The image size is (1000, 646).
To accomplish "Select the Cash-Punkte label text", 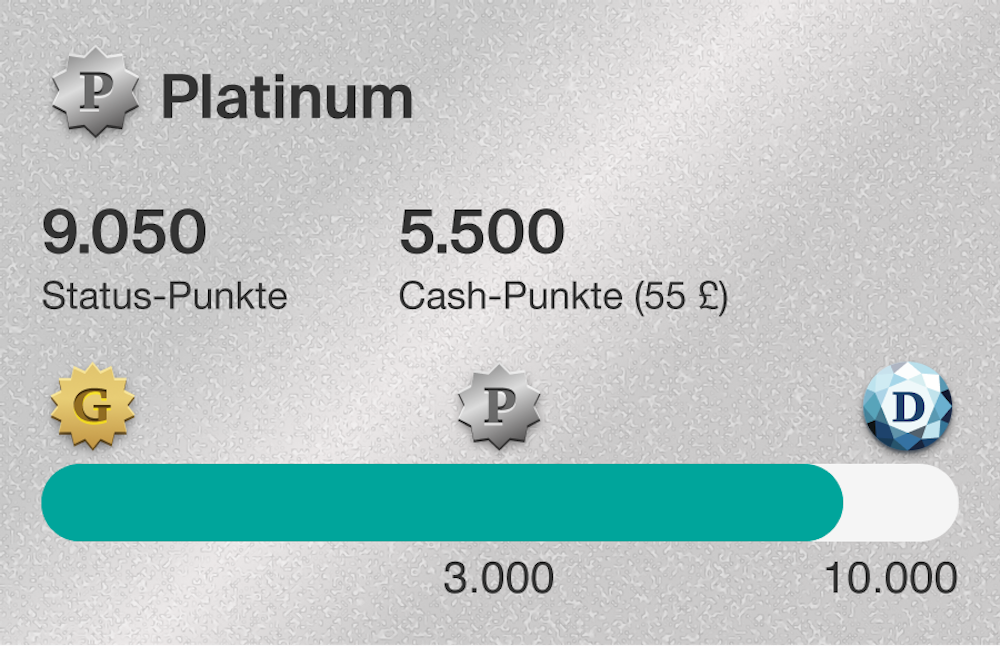I will [510, 296].
